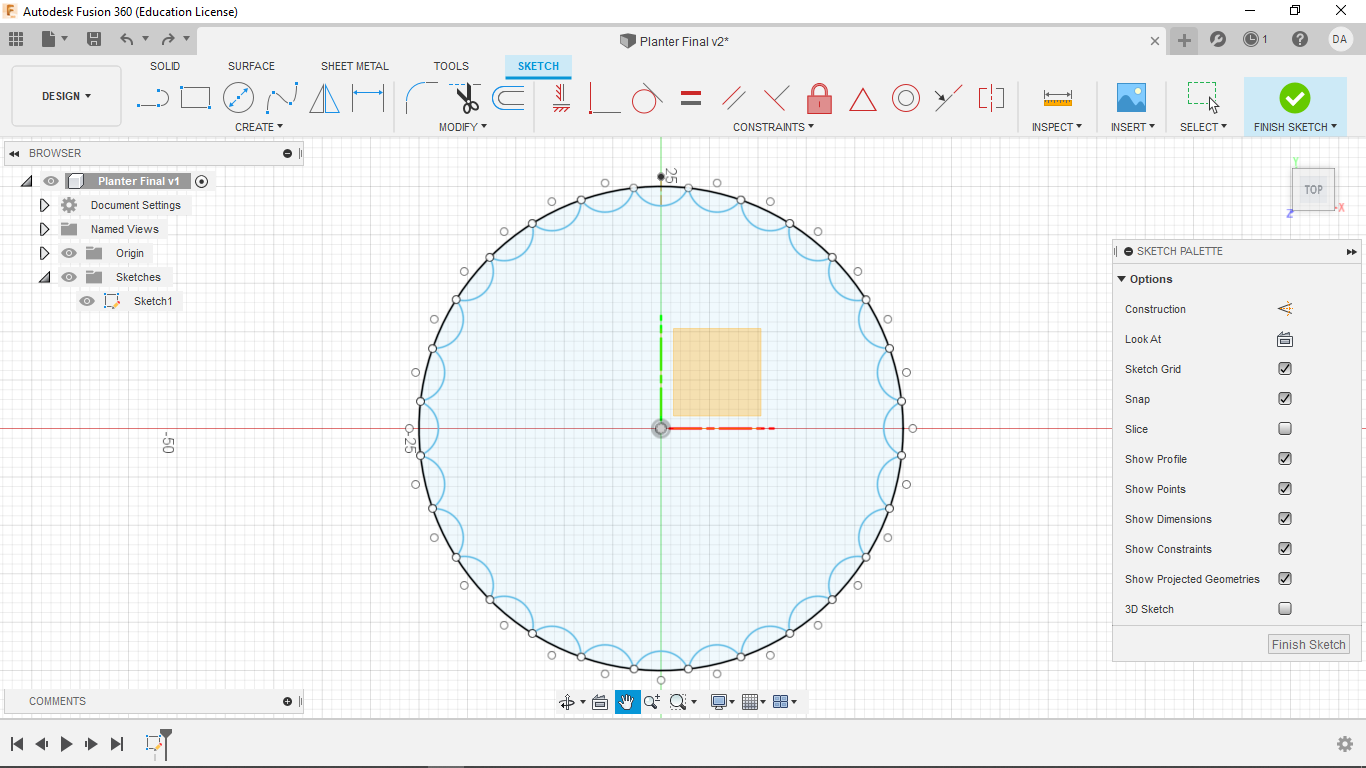Select the Mirror tool triangle icon
Screen dimensions: 1366x768
click(x=324, y=98)
